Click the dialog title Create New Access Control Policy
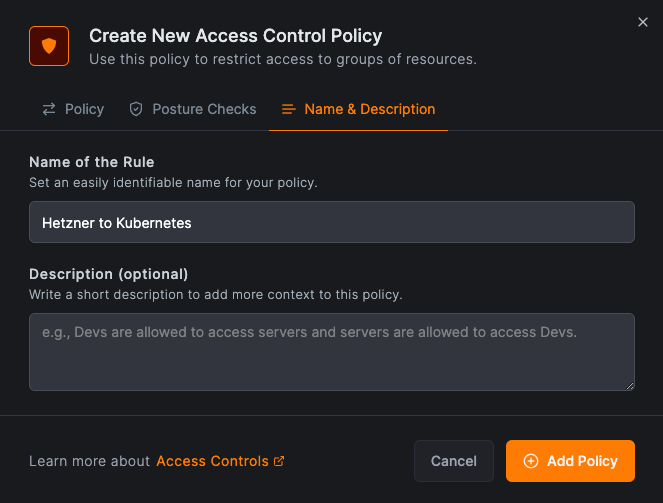This screenshot has width=663, height=503. click(235, 36)
